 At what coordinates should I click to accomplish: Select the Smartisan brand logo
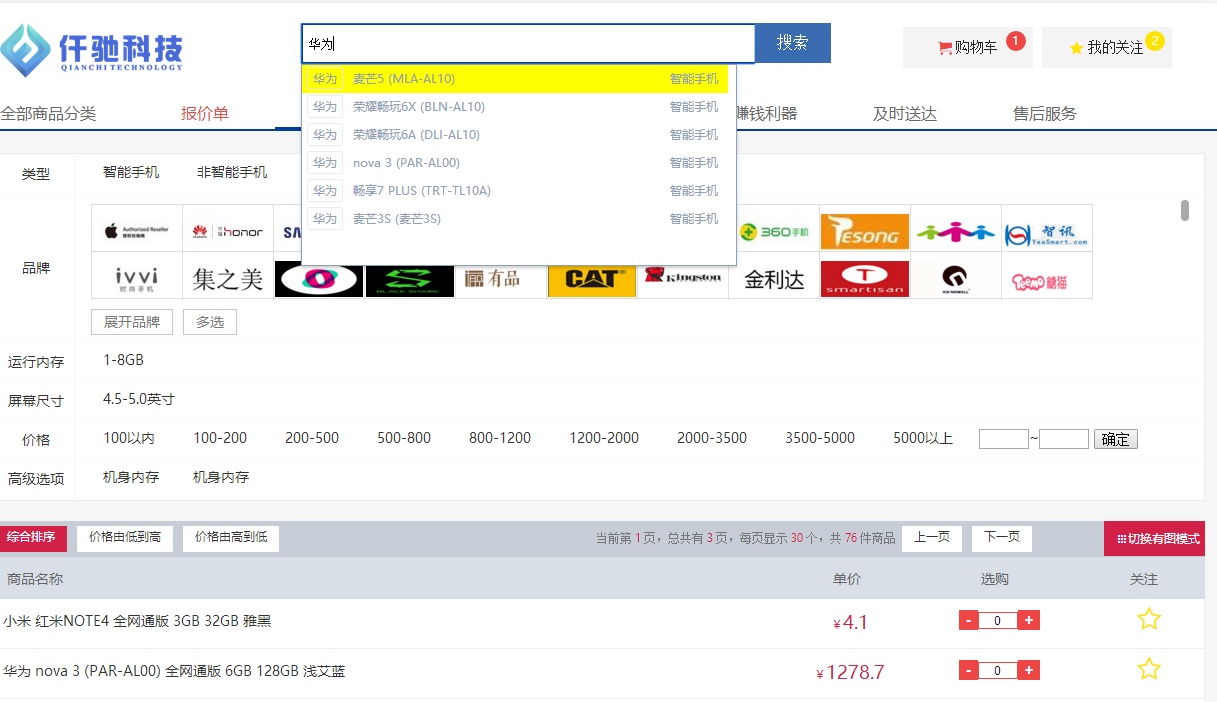(x=865, y=279)
